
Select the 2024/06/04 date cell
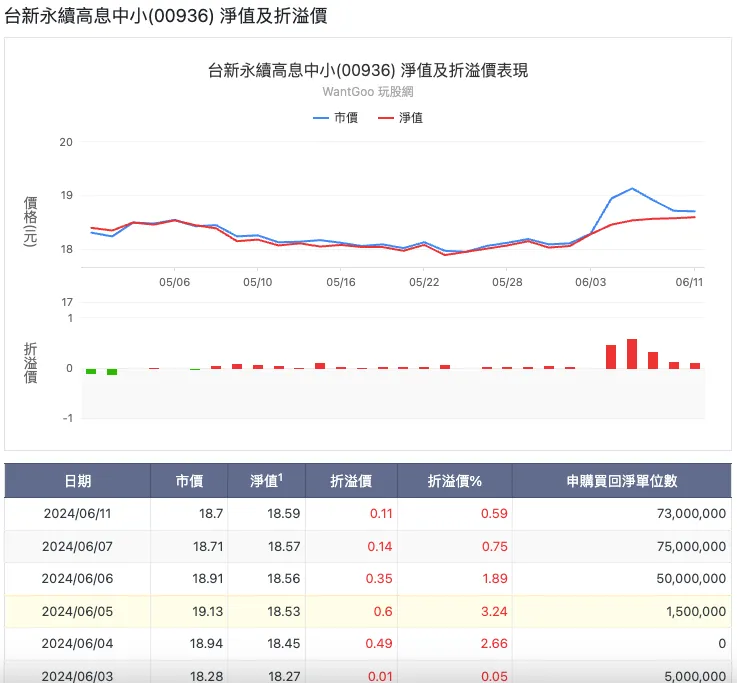(x=78, y=644)
